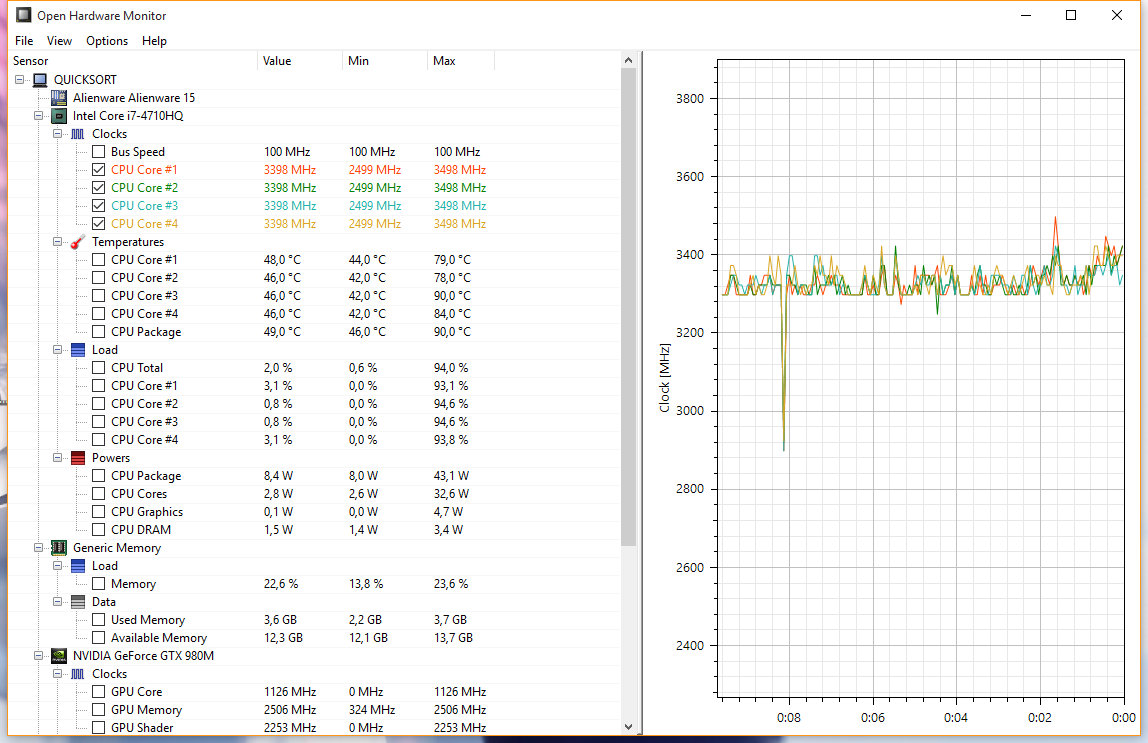Click the Open Hardware Monitor title bar icon

[23, 15]
